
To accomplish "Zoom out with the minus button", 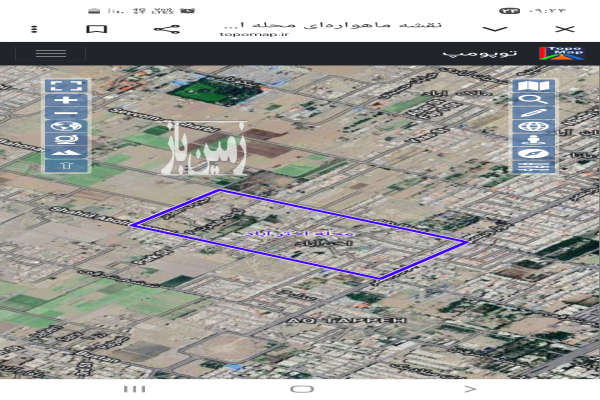I will point(66,114).
